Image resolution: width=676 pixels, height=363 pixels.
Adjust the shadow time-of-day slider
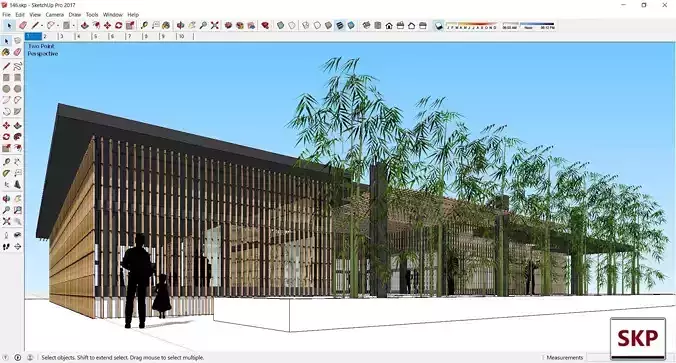pos(529,25)
